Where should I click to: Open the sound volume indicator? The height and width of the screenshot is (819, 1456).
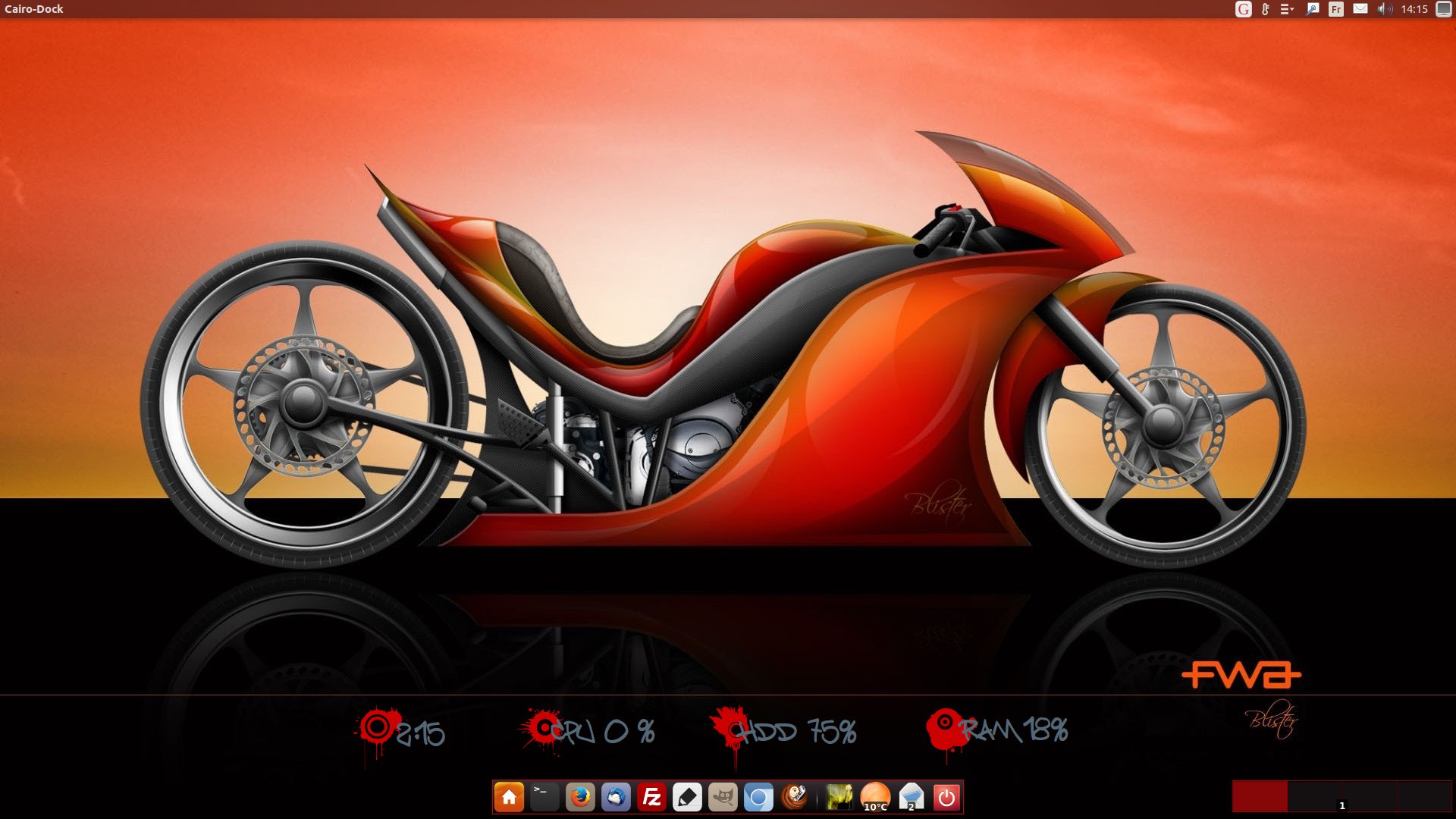[x=1385, y=9]
